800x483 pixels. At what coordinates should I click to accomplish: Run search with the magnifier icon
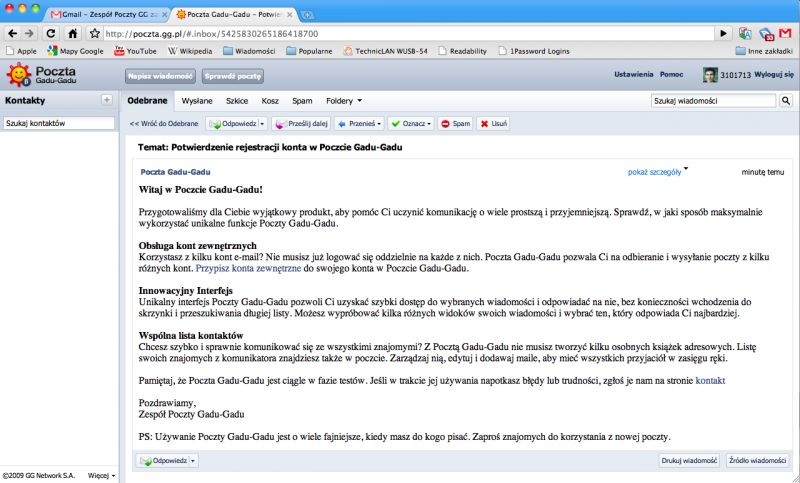(x=786, y=101)
